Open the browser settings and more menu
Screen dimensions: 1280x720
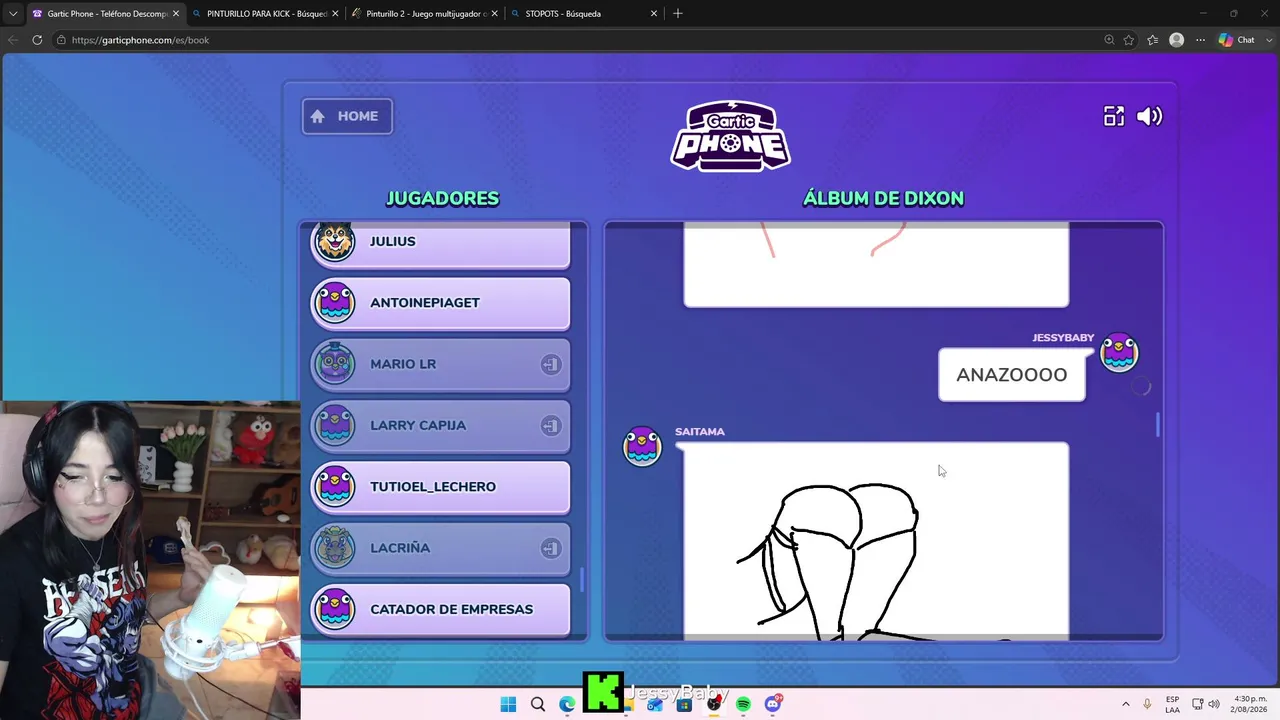pyautogui.click(x=1200, y=40)
